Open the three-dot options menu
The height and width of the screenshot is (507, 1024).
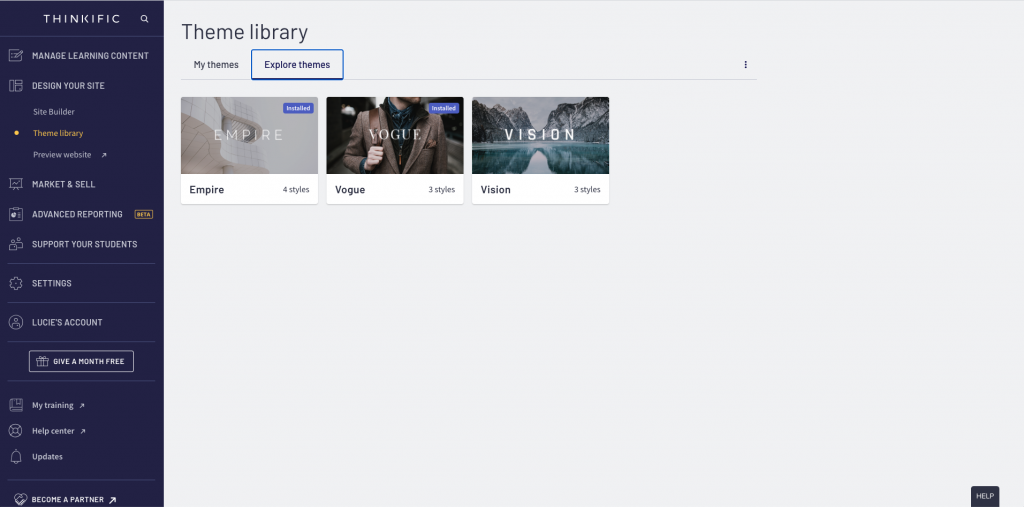(745, 65)
